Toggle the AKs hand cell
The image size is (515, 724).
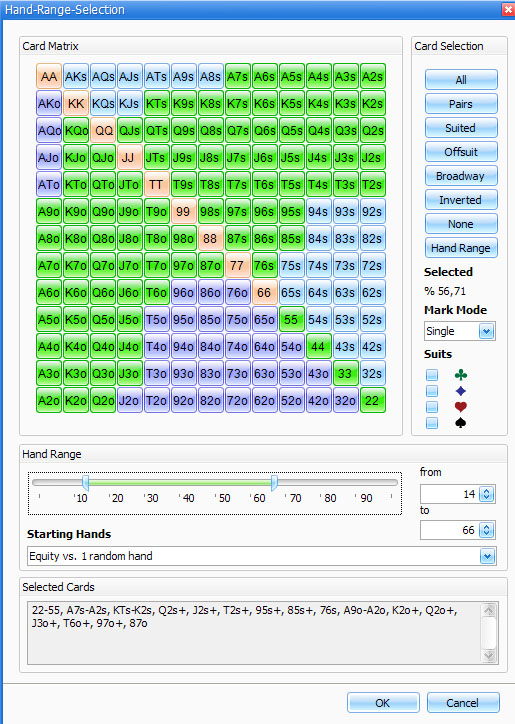pos(75,76)
